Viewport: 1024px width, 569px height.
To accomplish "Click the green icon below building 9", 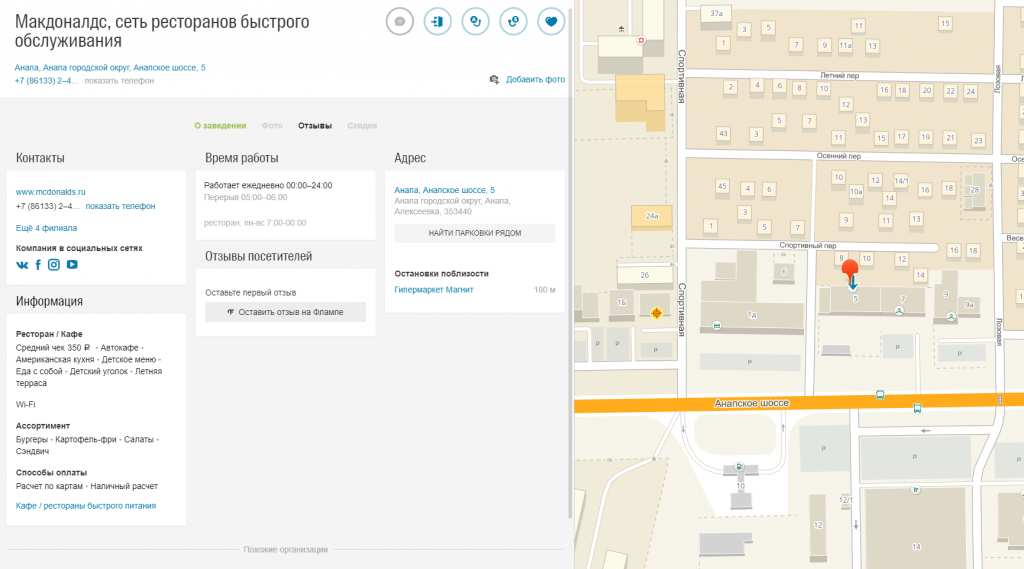I will [952, 317].
